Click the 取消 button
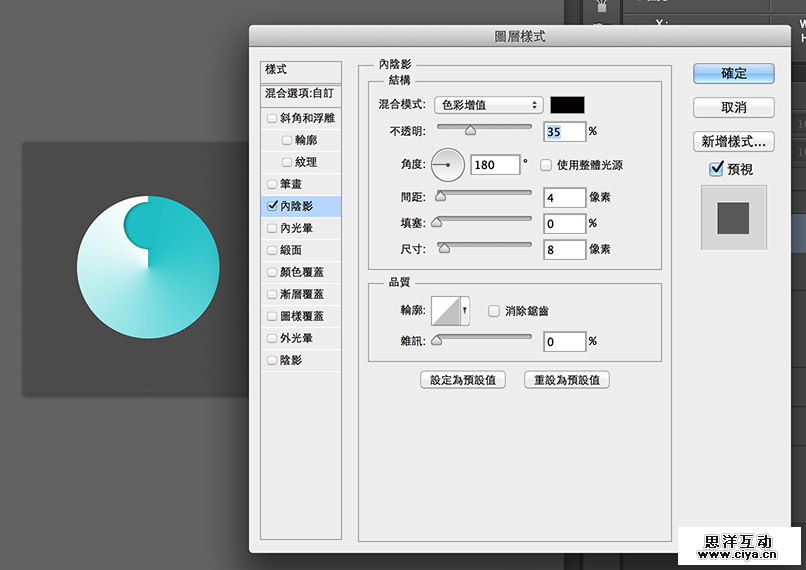806x570 pixels. pyautogui.click(x=734, y=107)
